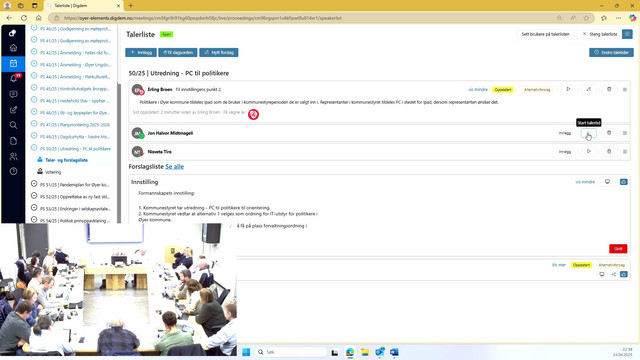The width and height of the screenshot is (640, 360).
Task: Select PS 51/25 Pandemiplan in case list
Action: [x=71, y=184]
